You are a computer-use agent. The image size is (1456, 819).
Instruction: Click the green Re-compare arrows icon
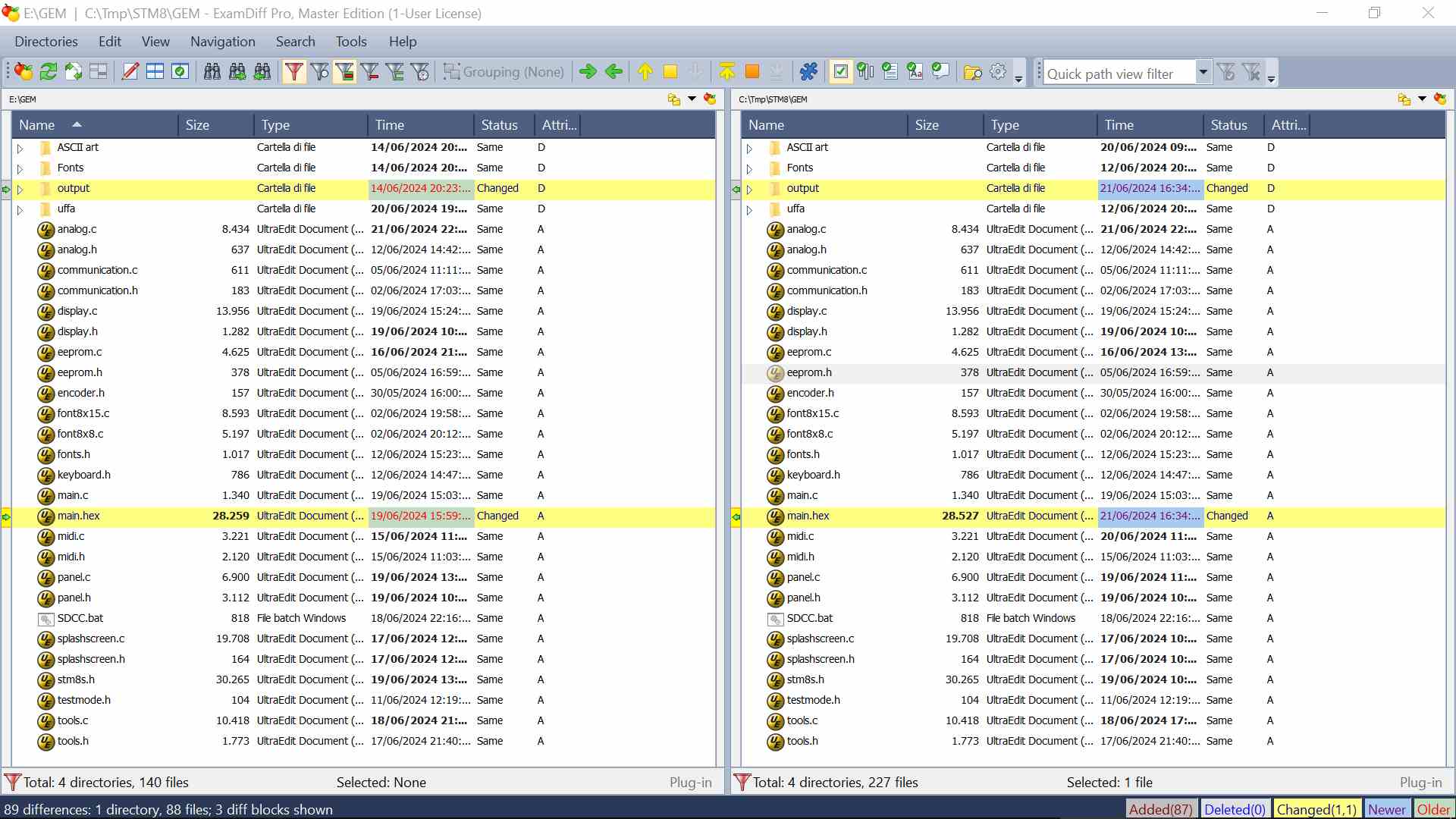click(49, 72)
